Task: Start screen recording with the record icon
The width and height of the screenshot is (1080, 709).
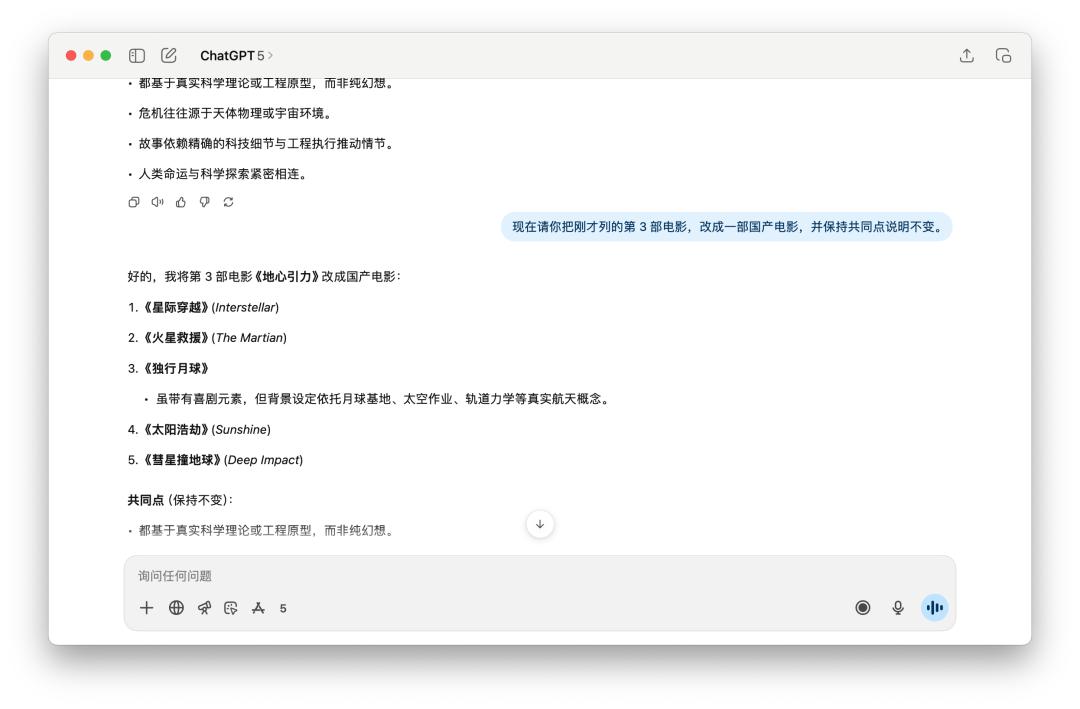Action: [x=862, y=608]
